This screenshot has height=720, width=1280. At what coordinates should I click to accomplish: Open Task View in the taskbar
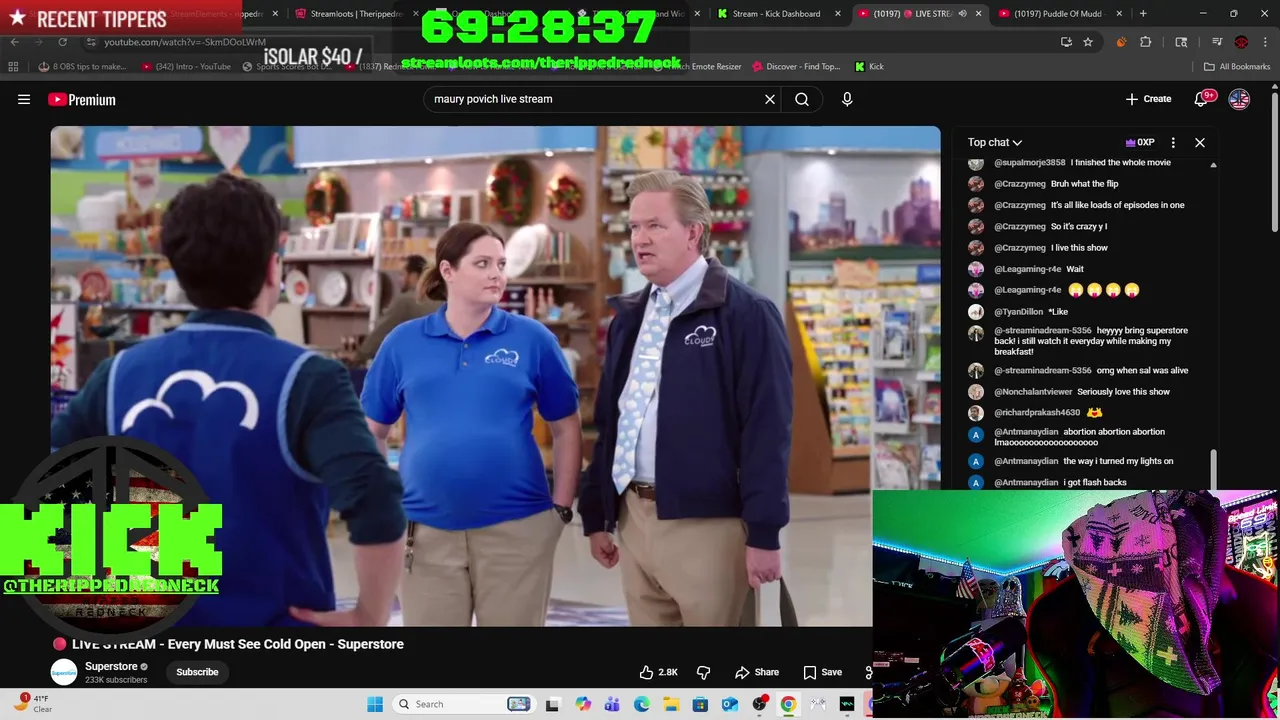point(552,704)
